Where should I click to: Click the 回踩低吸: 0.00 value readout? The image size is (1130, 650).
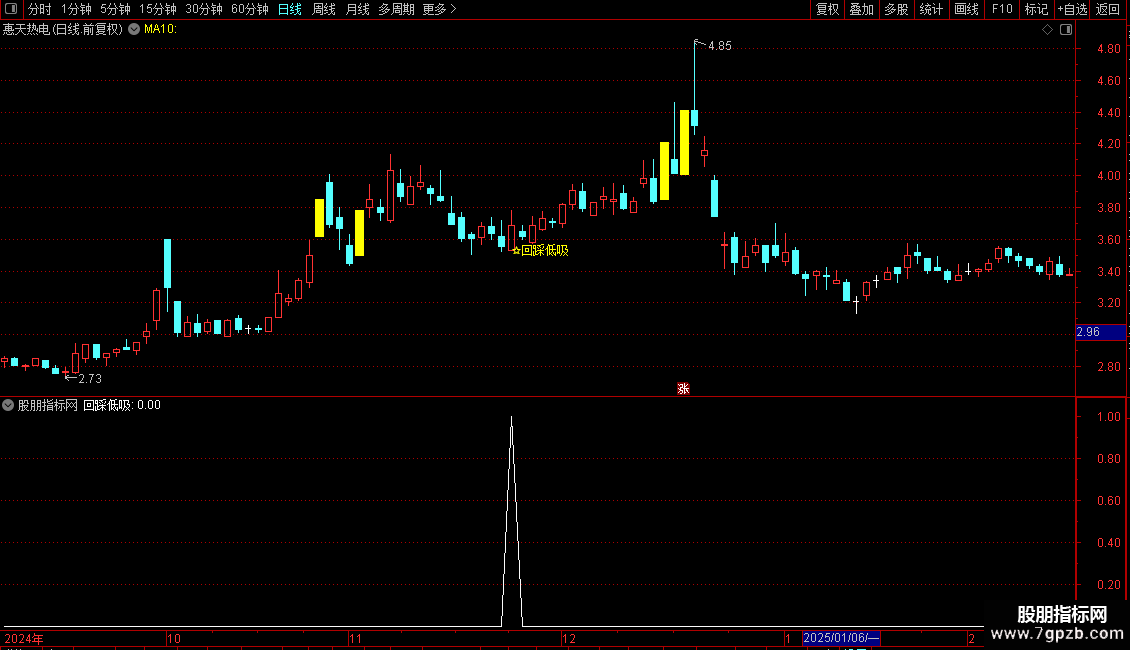point(122,405)
